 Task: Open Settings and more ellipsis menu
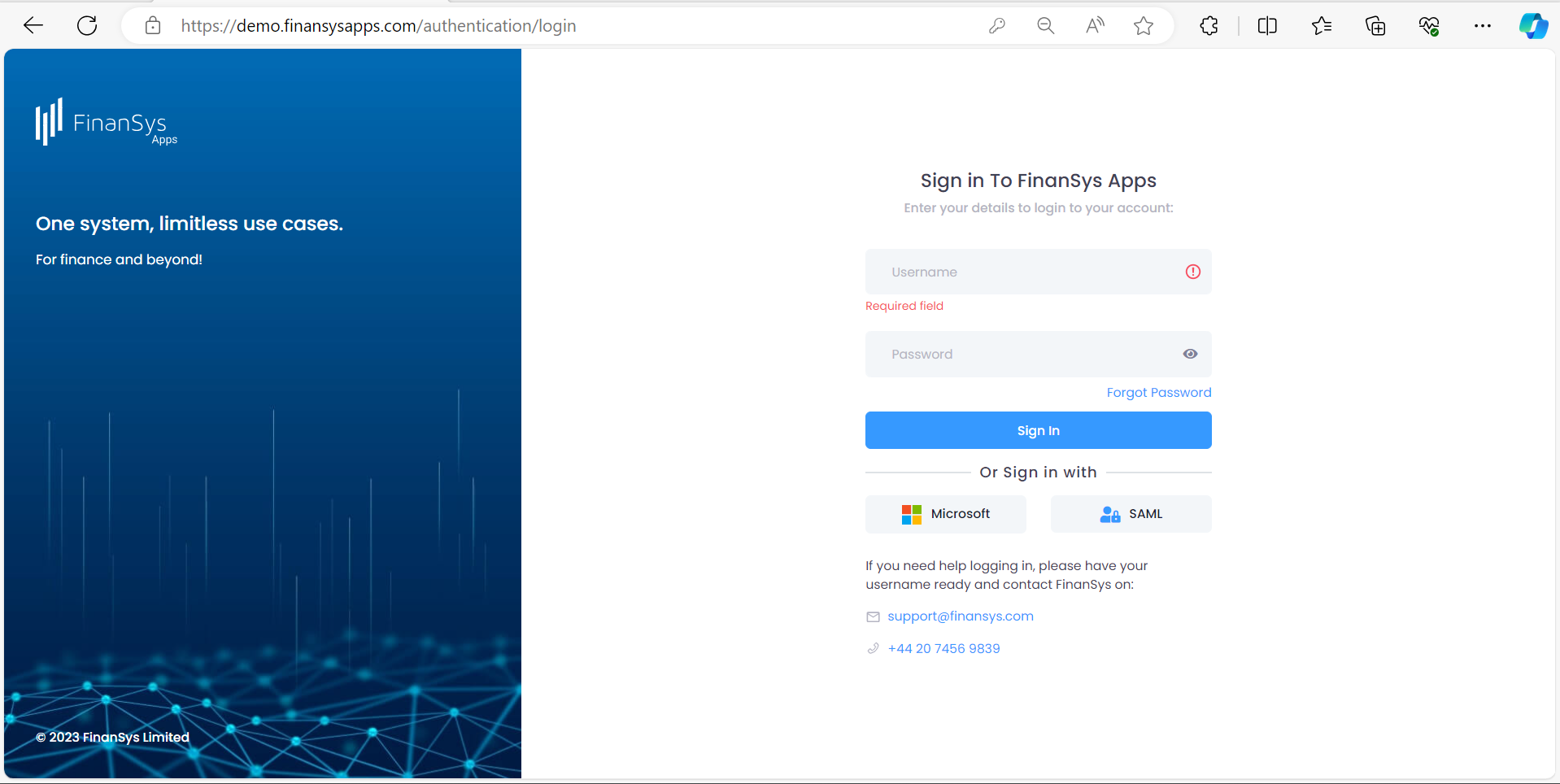coord(1483,26)
